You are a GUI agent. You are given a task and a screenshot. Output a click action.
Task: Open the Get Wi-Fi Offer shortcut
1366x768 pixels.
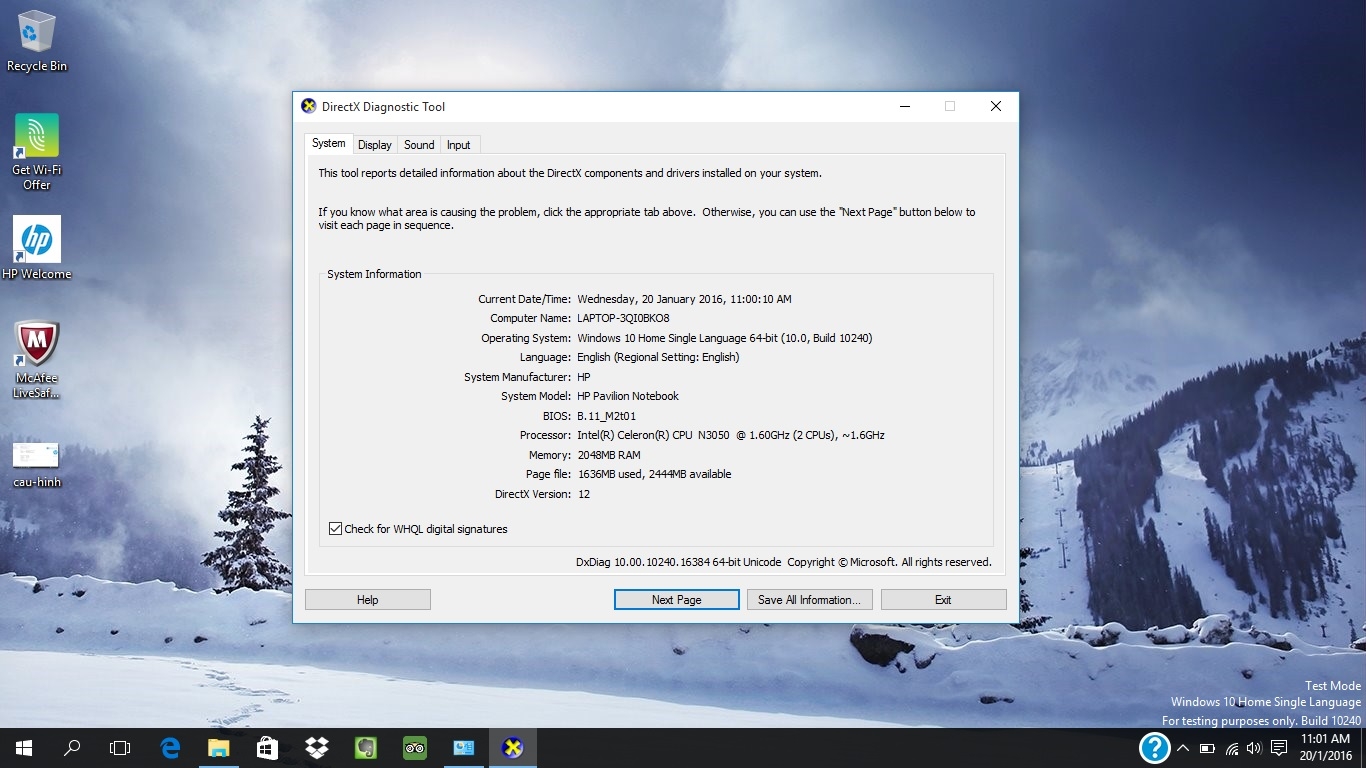coord(37,152)
